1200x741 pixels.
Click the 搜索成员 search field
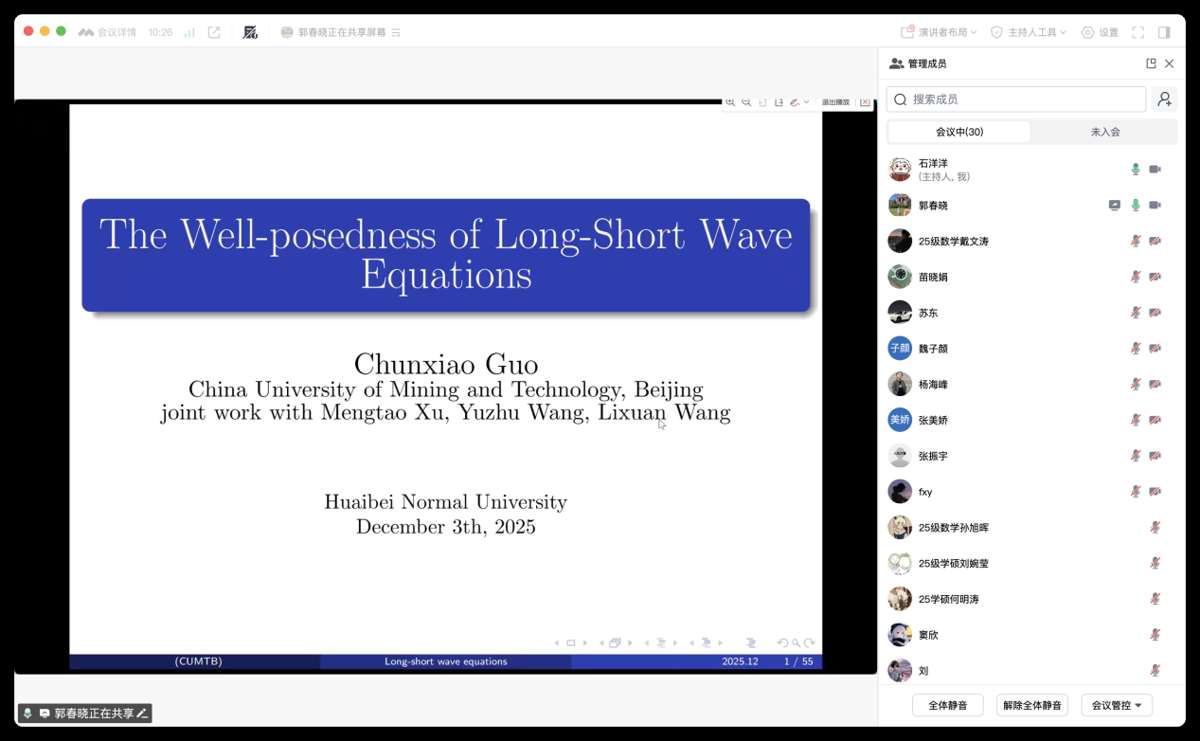[x=1016, y=99]
